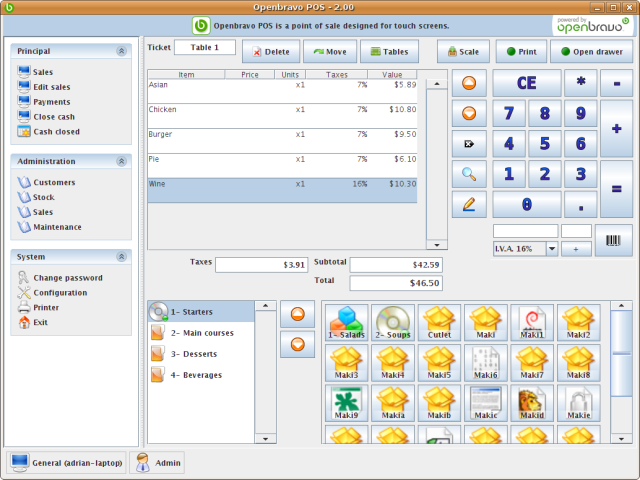The height and width of the screenshot is (480, 640).
Task: Select the Wine ticket line
Action: click(x=282, y=190)
